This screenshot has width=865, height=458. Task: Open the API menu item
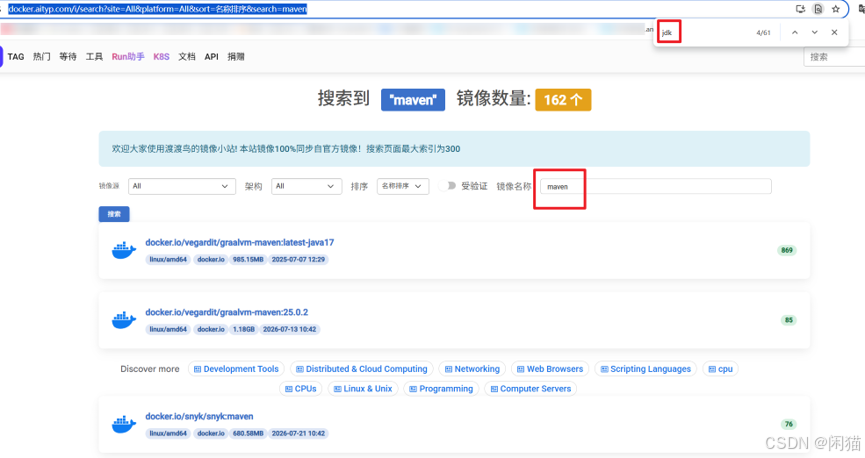click(x=211, y=57)
